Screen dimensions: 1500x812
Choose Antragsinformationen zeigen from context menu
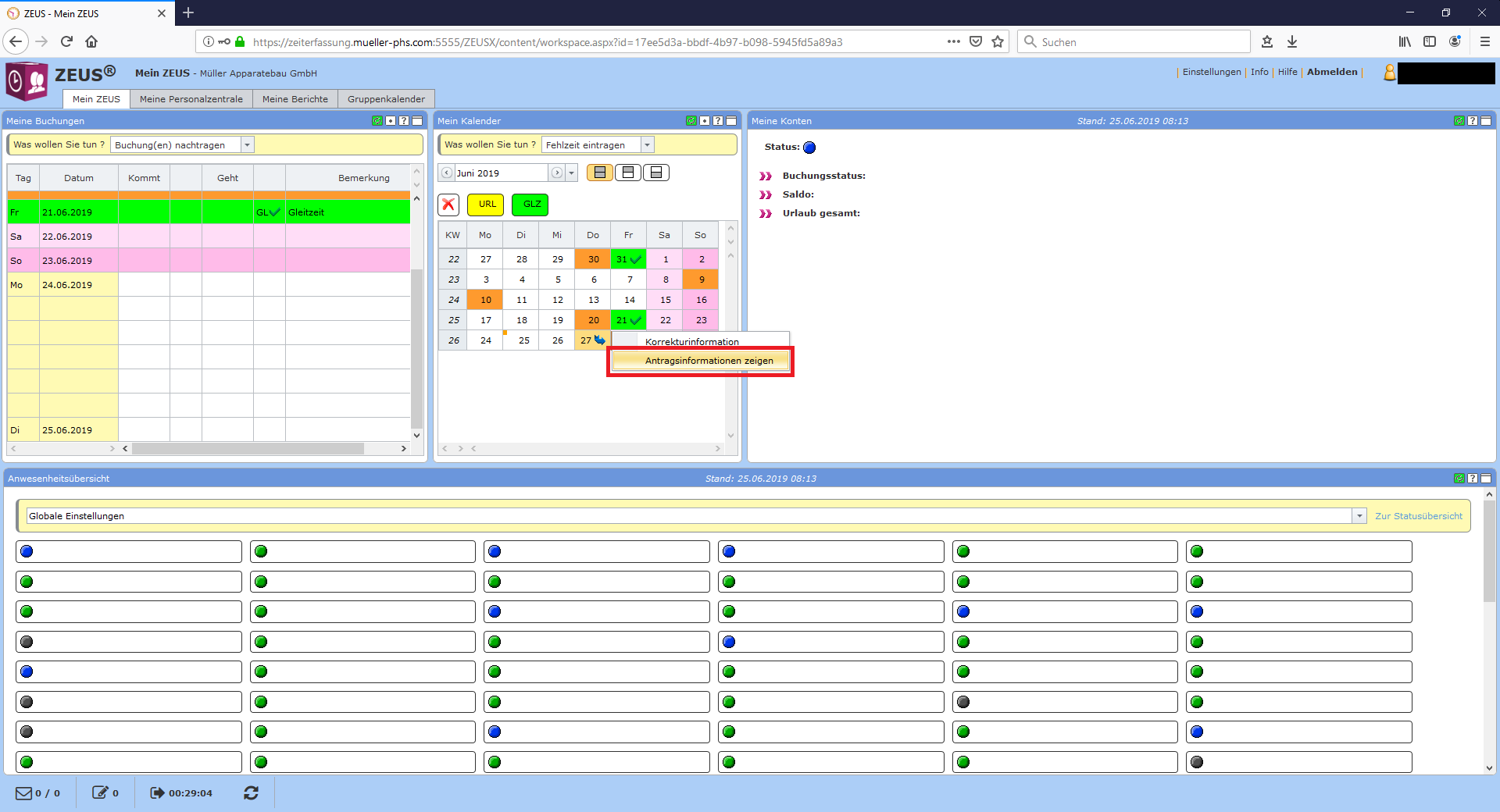(709, 361)
